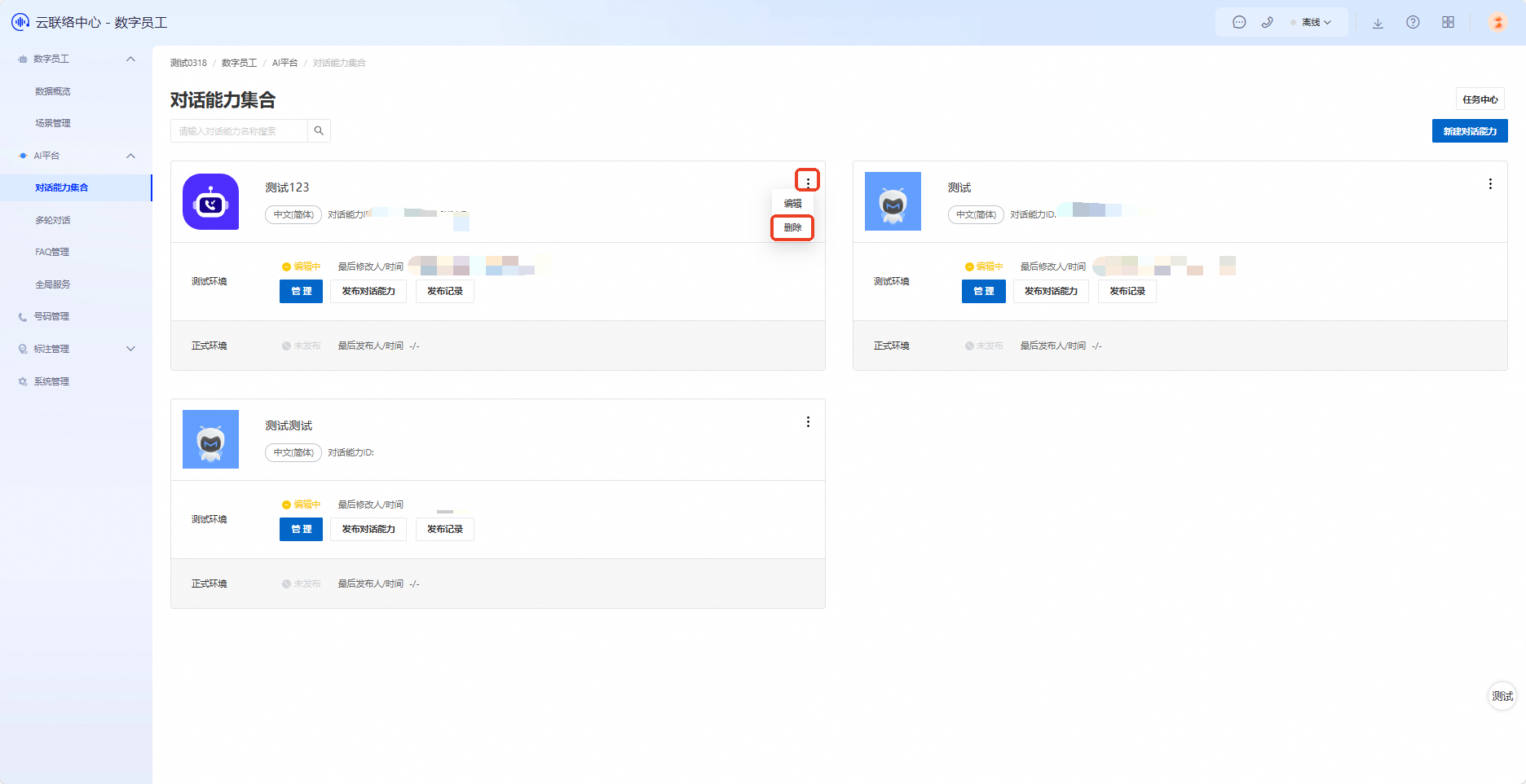Open 发布记录 on 测试 card
This screenshot has width=1526, height=784.
pos(1127,291)
